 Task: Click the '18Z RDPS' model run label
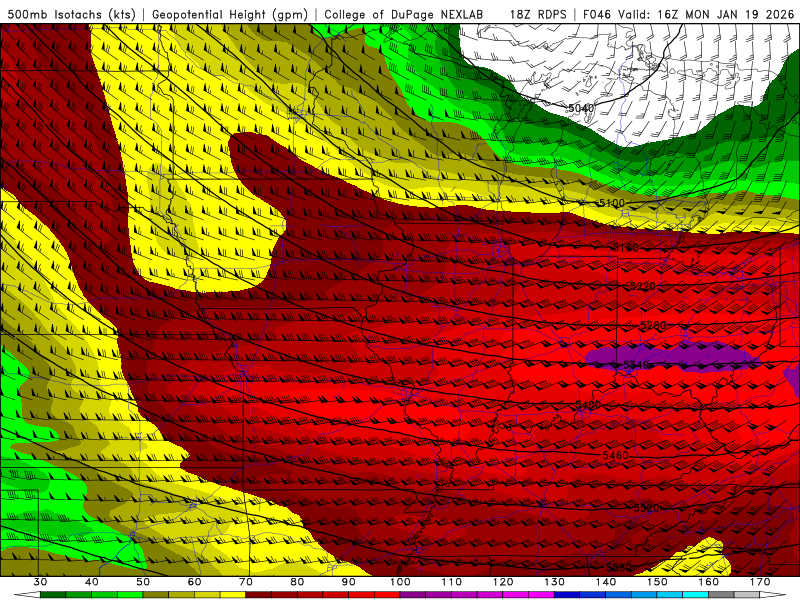pos(538,14)
